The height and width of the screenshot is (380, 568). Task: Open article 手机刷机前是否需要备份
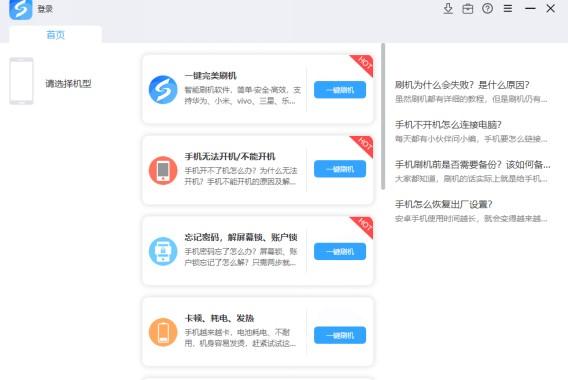(x=472, y=164)
